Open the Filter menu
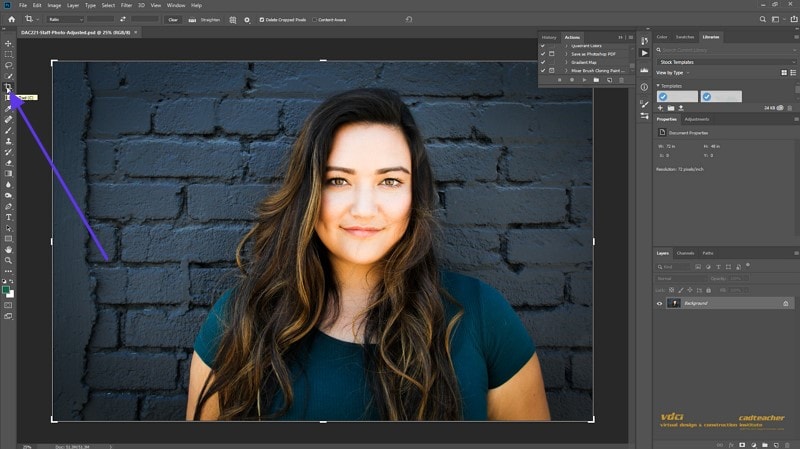 (x=127, y=5)
